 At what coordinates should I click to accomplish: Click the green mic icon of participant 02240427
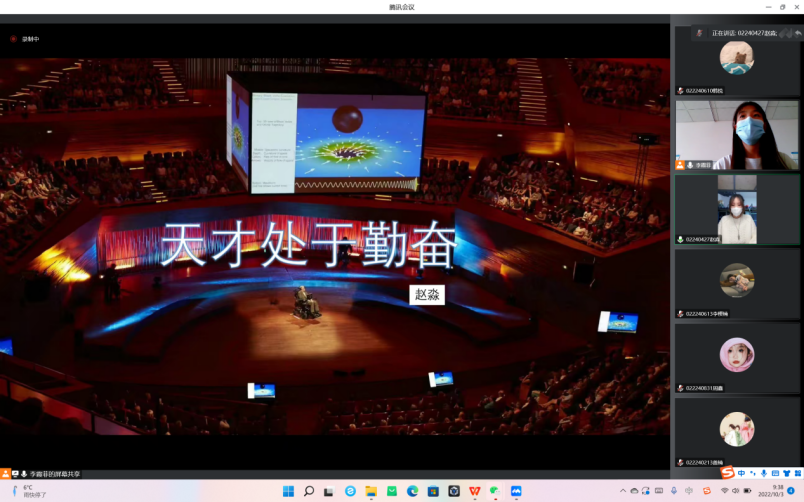click(681, 239)
